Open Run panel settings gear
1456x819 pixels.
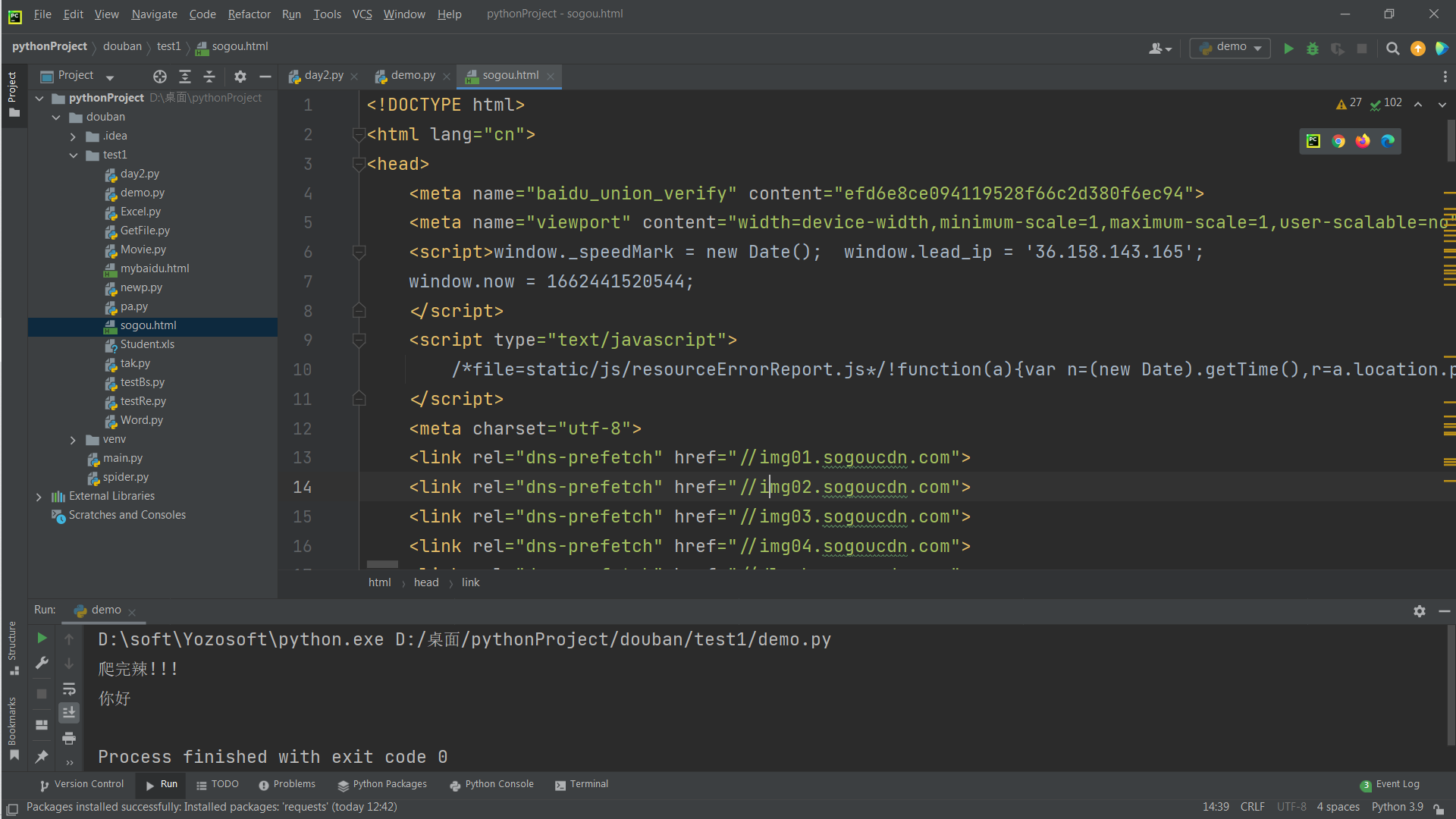(1419, 610)
